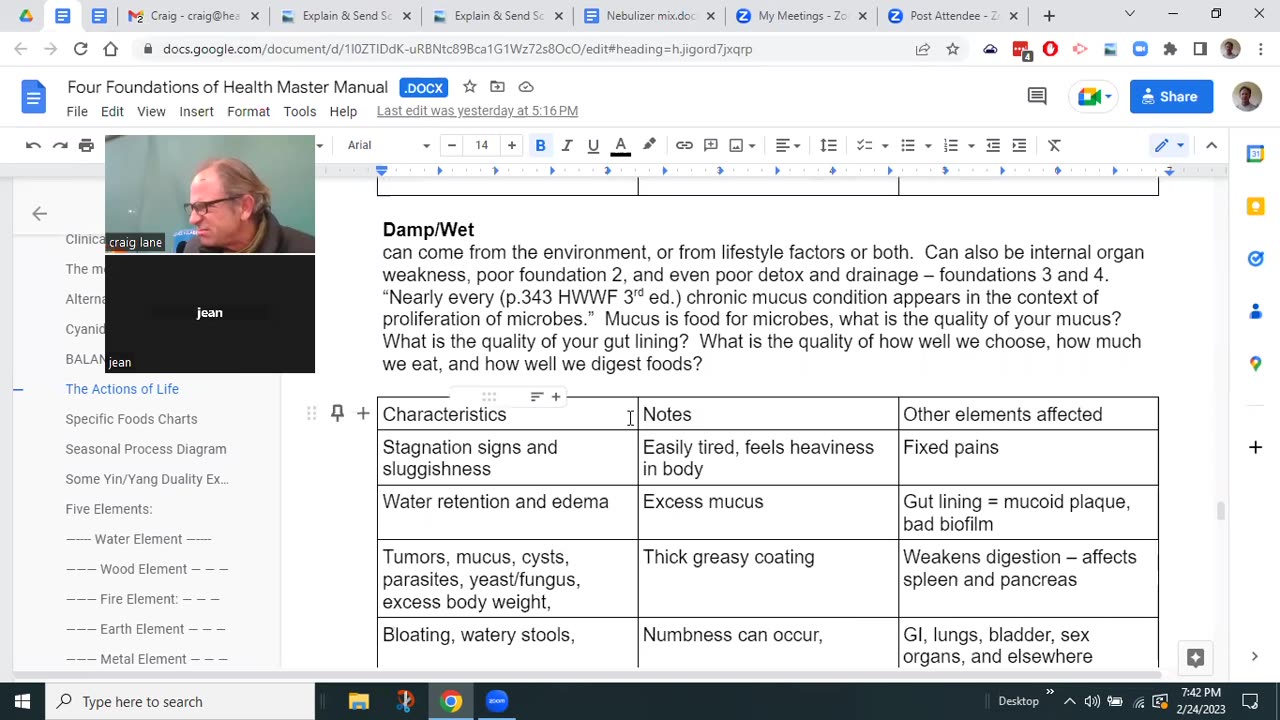Toggle underline formatting
The width and height of the screenshot is (1280, 720).
(x=593, y=146)
